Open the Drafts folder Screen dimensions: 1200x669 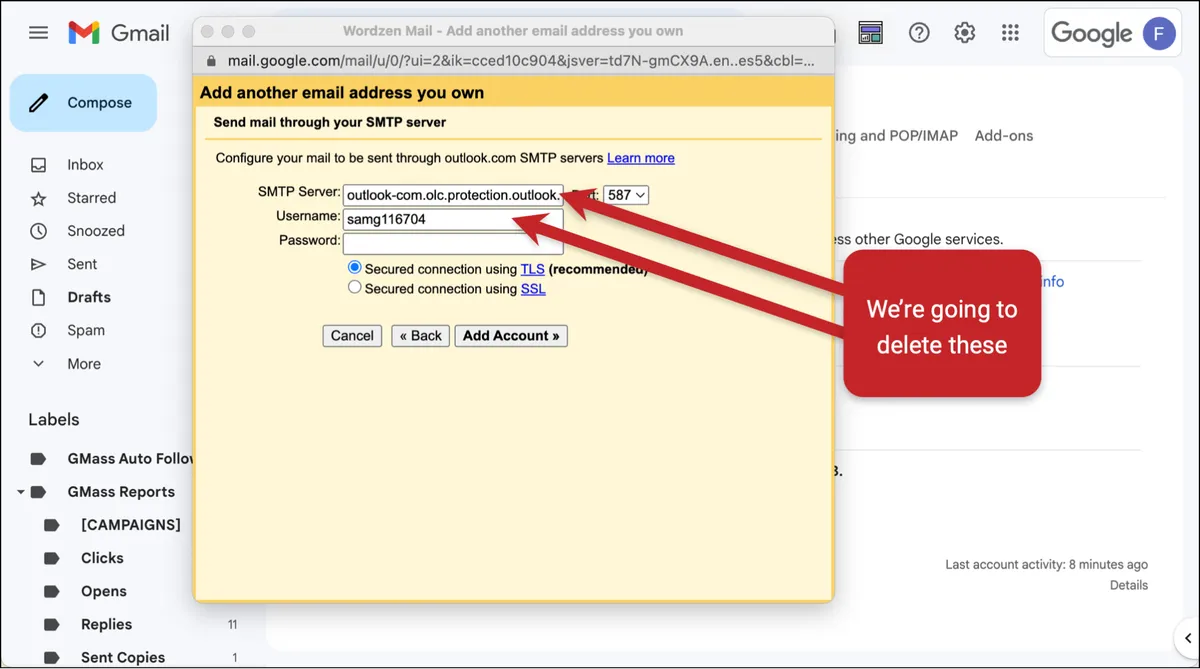[x=89, y=297]
